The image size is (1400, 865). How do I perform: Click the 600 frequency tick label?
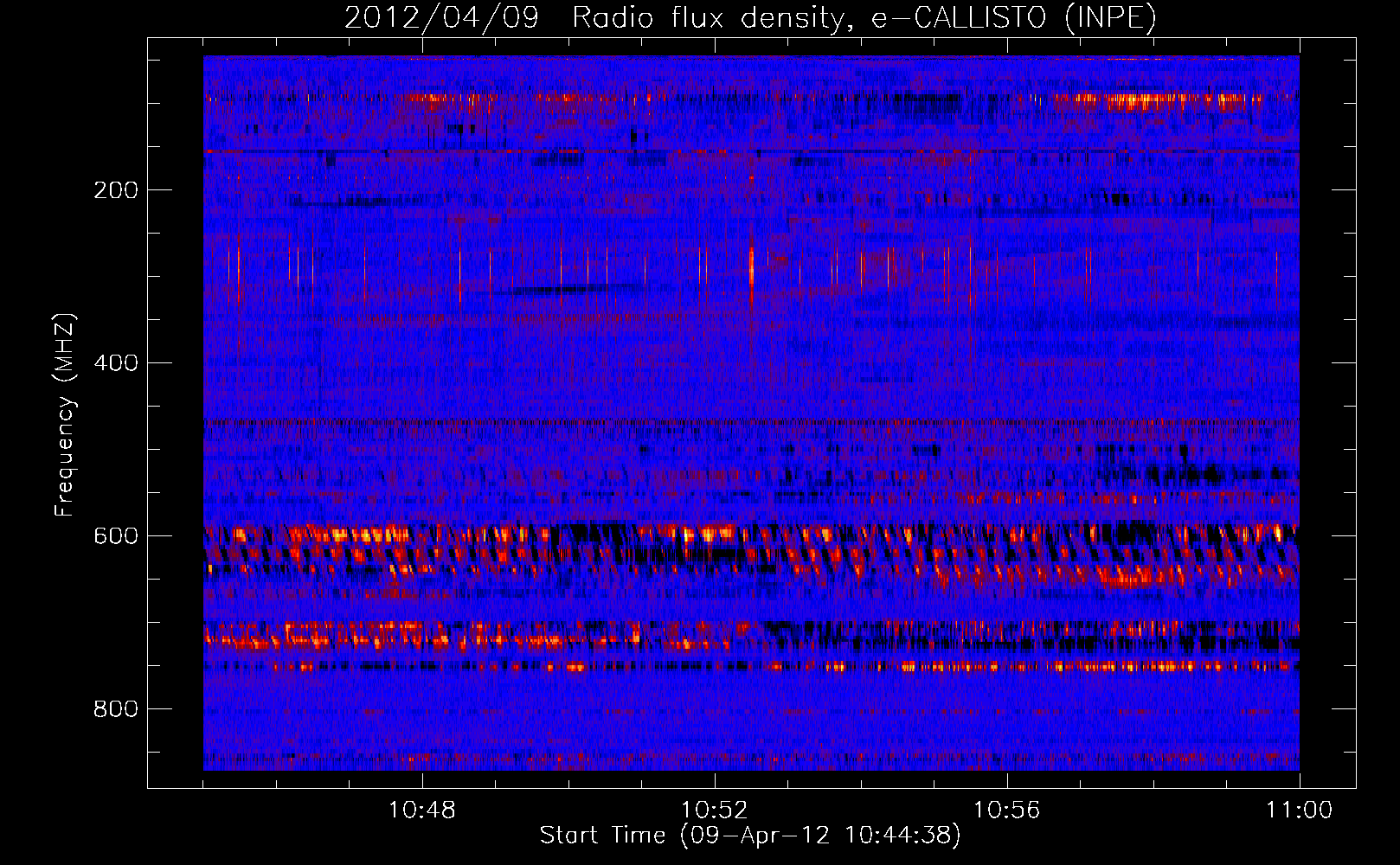(116, 536)
